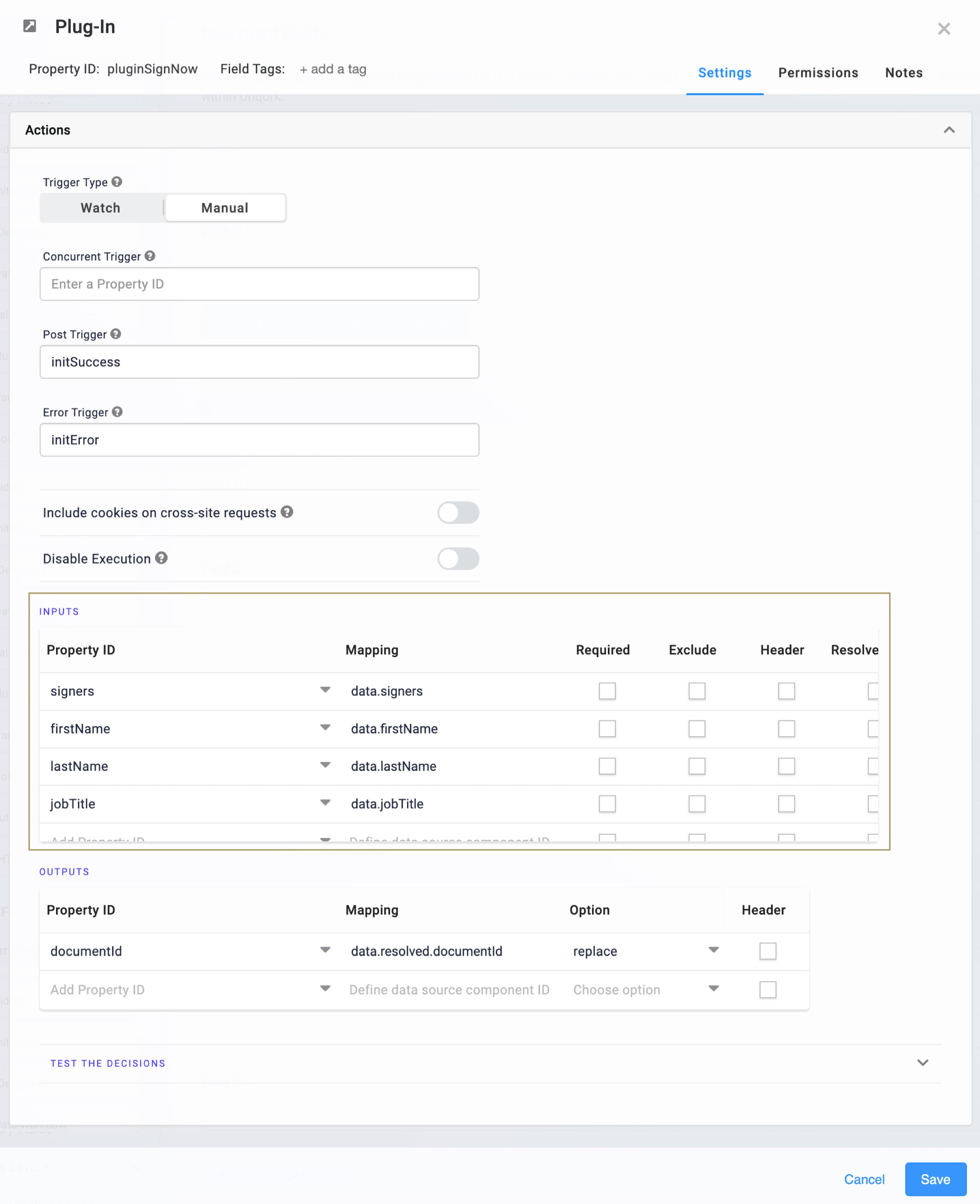
Task: Switch to the Permissions tab
Action: point(818,73)
